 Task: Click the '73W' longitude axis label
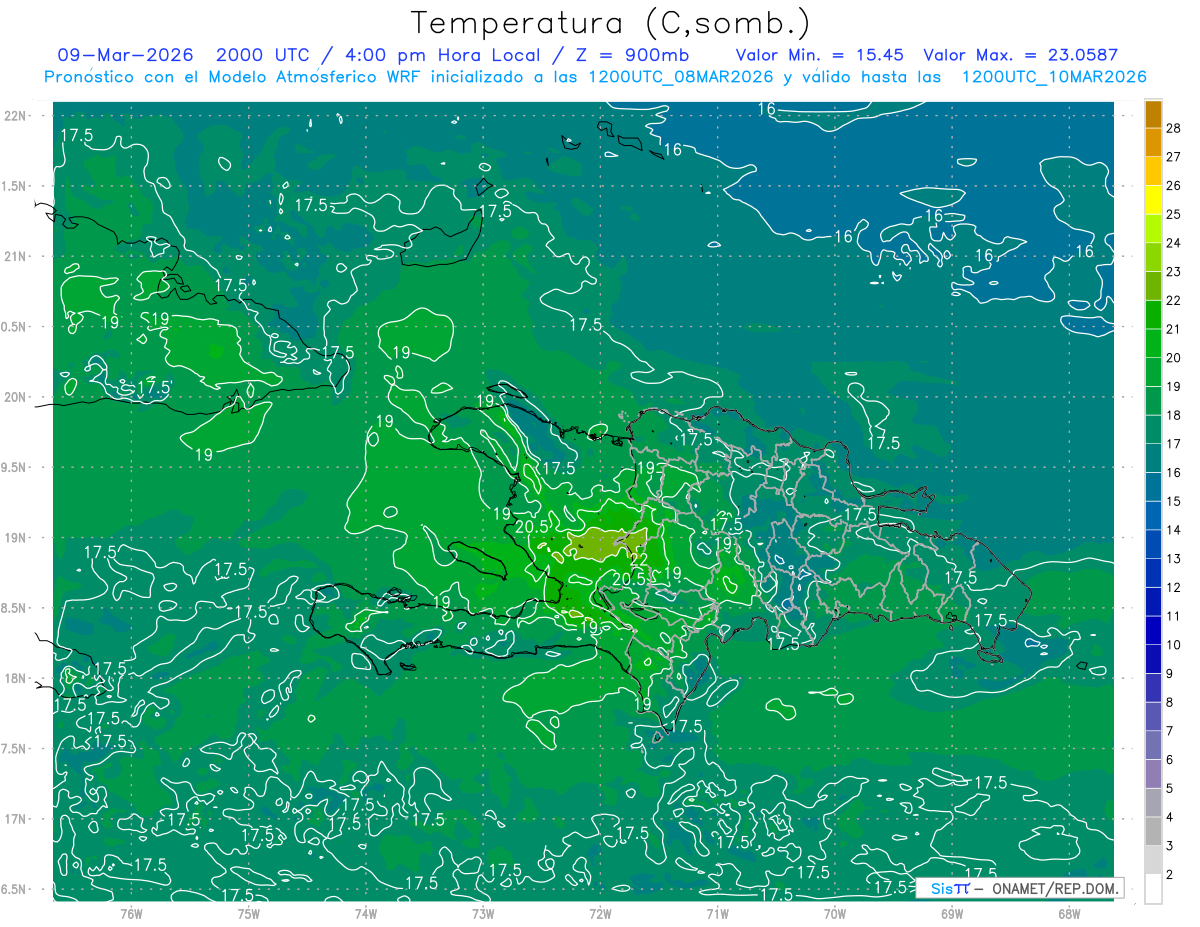pos(483,913)
